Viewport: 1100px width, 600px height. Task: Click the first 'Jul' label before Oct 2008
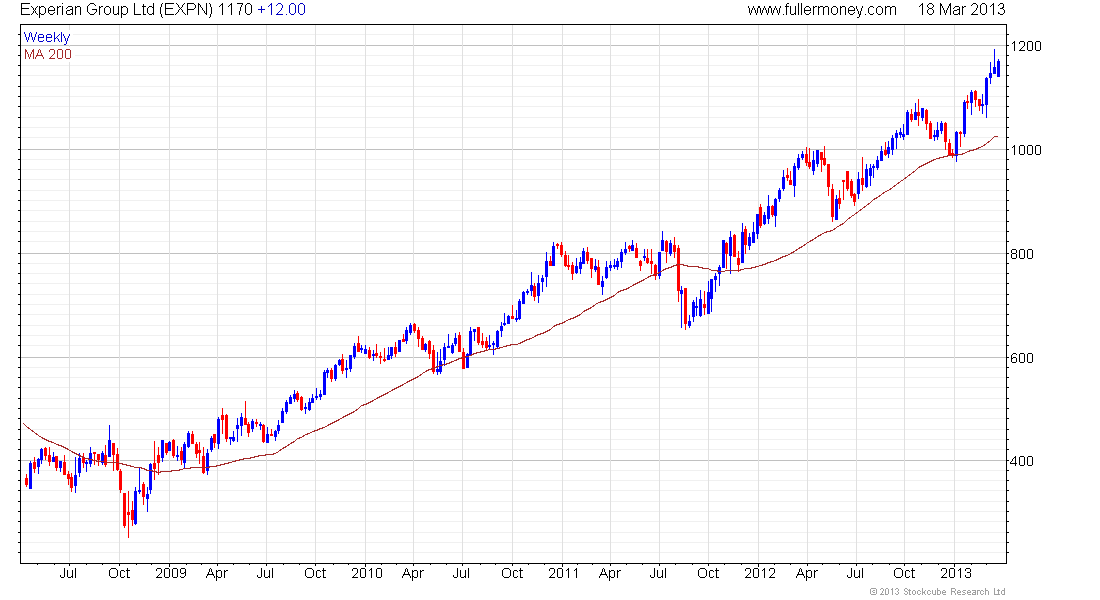pyautogui.click(x=68, y=573)
